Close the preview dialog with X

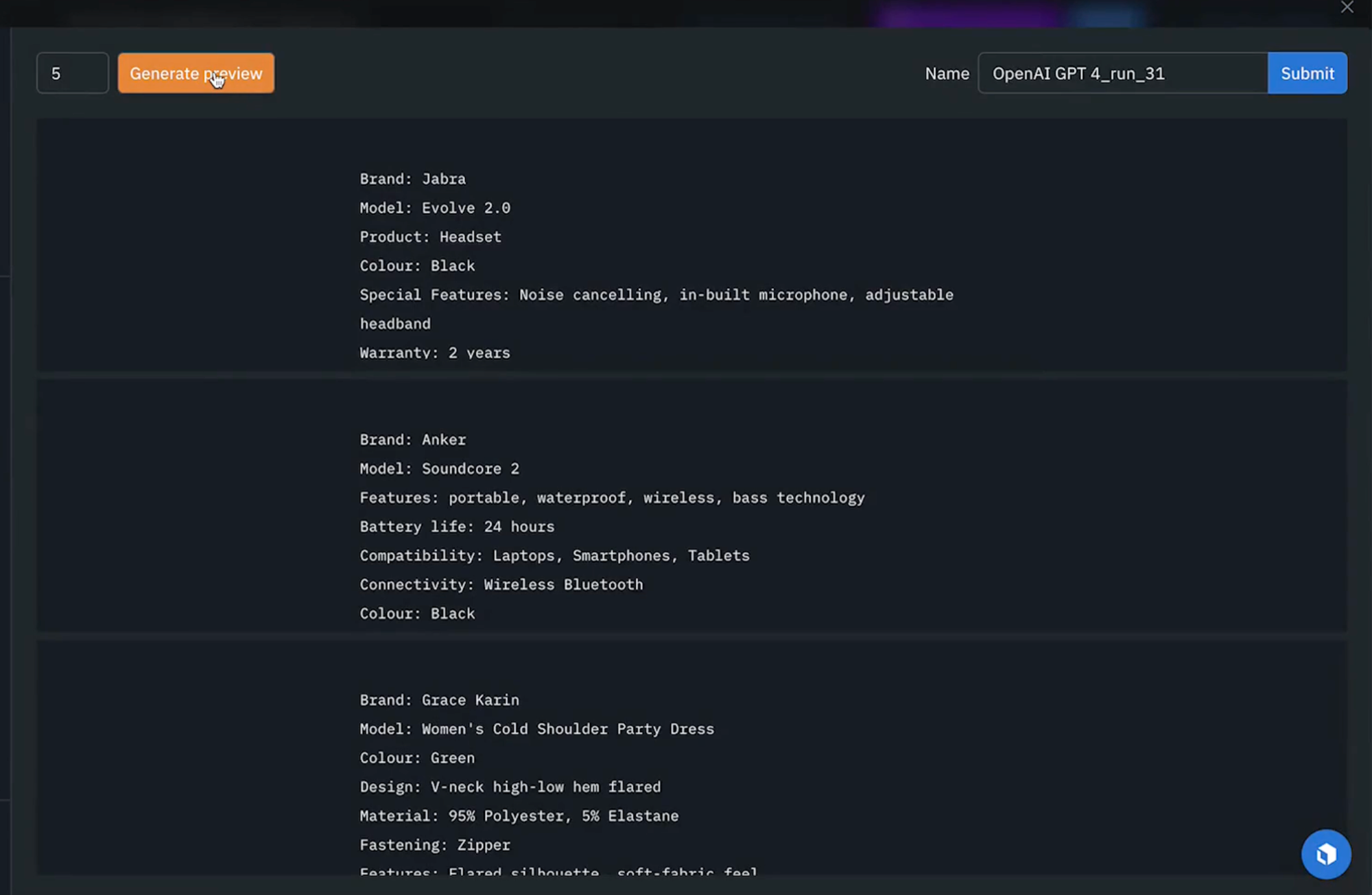[x=1347, y=8]
